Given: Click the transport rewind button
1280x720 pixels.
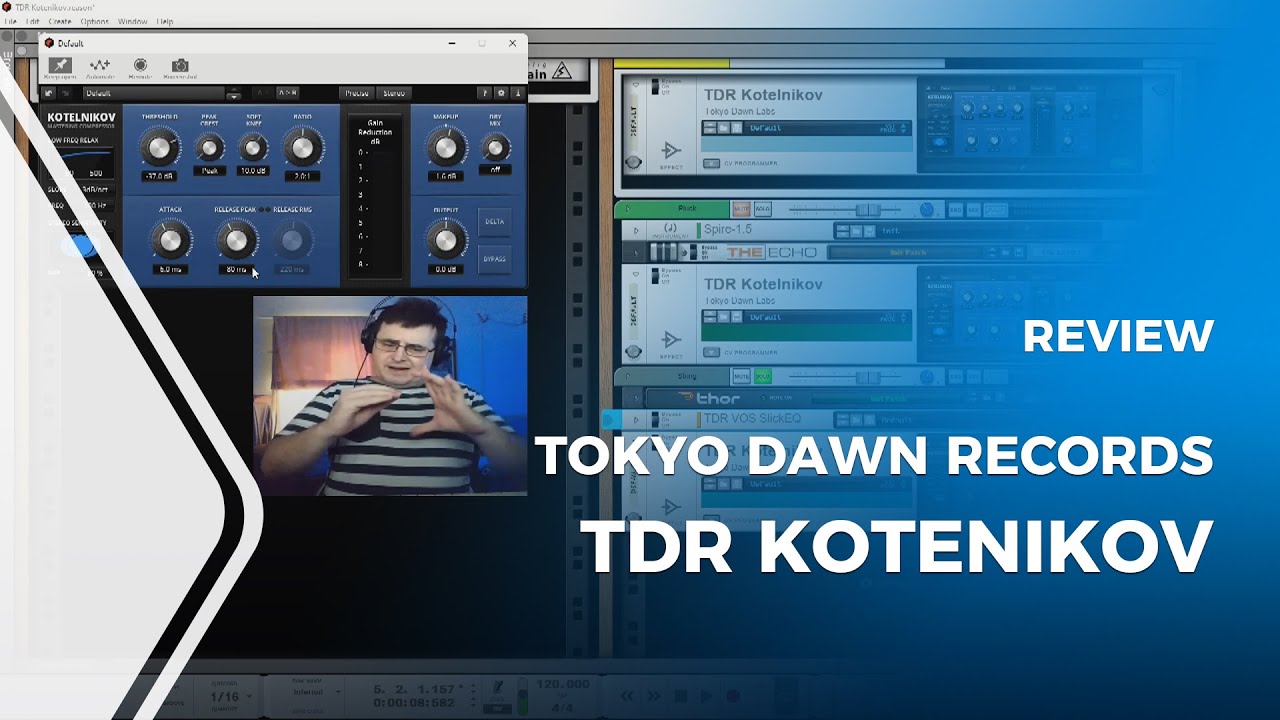Looking at the screenshot, I should pyautogui.click(x=627, y=696).
